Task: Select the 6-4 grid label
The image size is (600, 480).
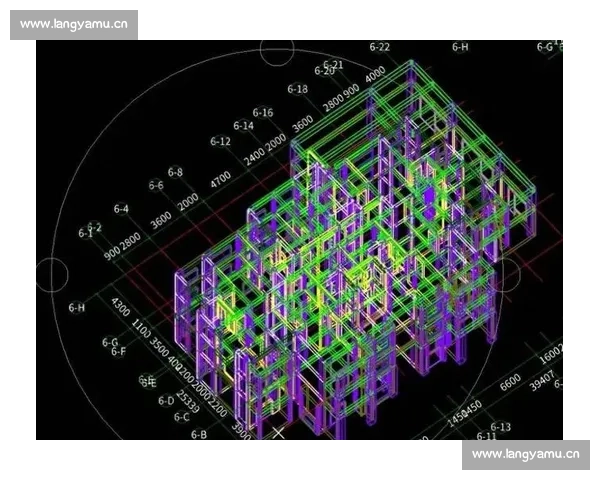Action: tap(121, 209)
